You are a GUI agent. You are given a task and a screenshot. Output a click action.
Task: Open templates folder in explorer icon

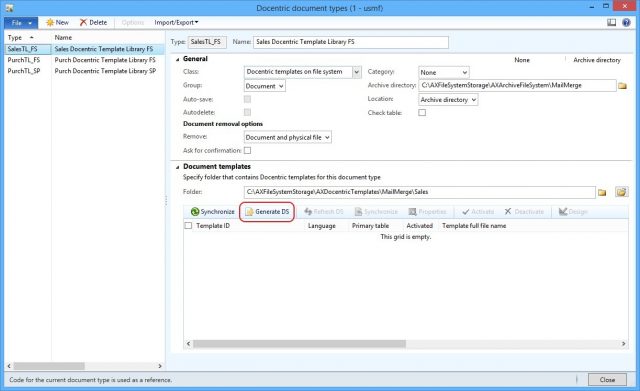pos(621,192)
